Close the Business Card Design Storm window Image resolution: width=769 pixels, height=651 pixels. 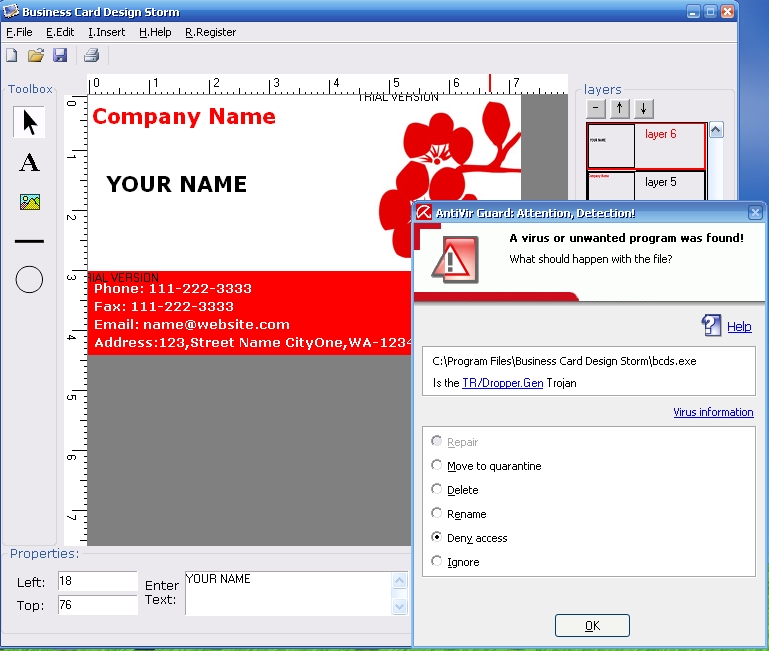pos(727,11)
